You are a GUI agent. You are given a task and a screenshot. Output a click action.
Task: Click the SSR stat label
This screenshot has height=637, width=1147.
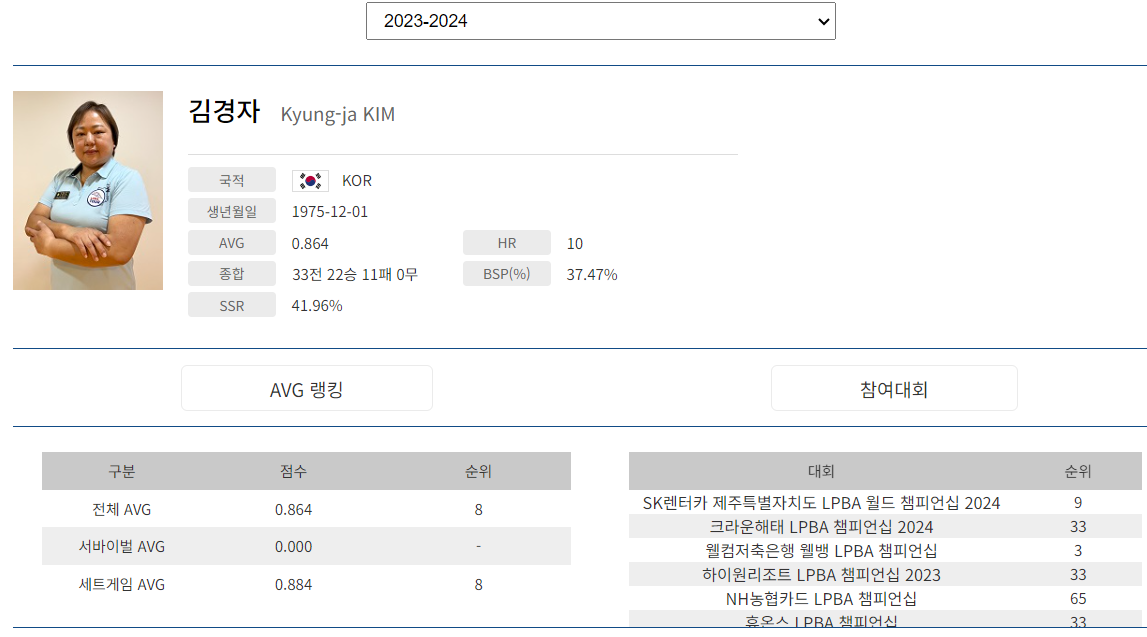coord(231,304)
